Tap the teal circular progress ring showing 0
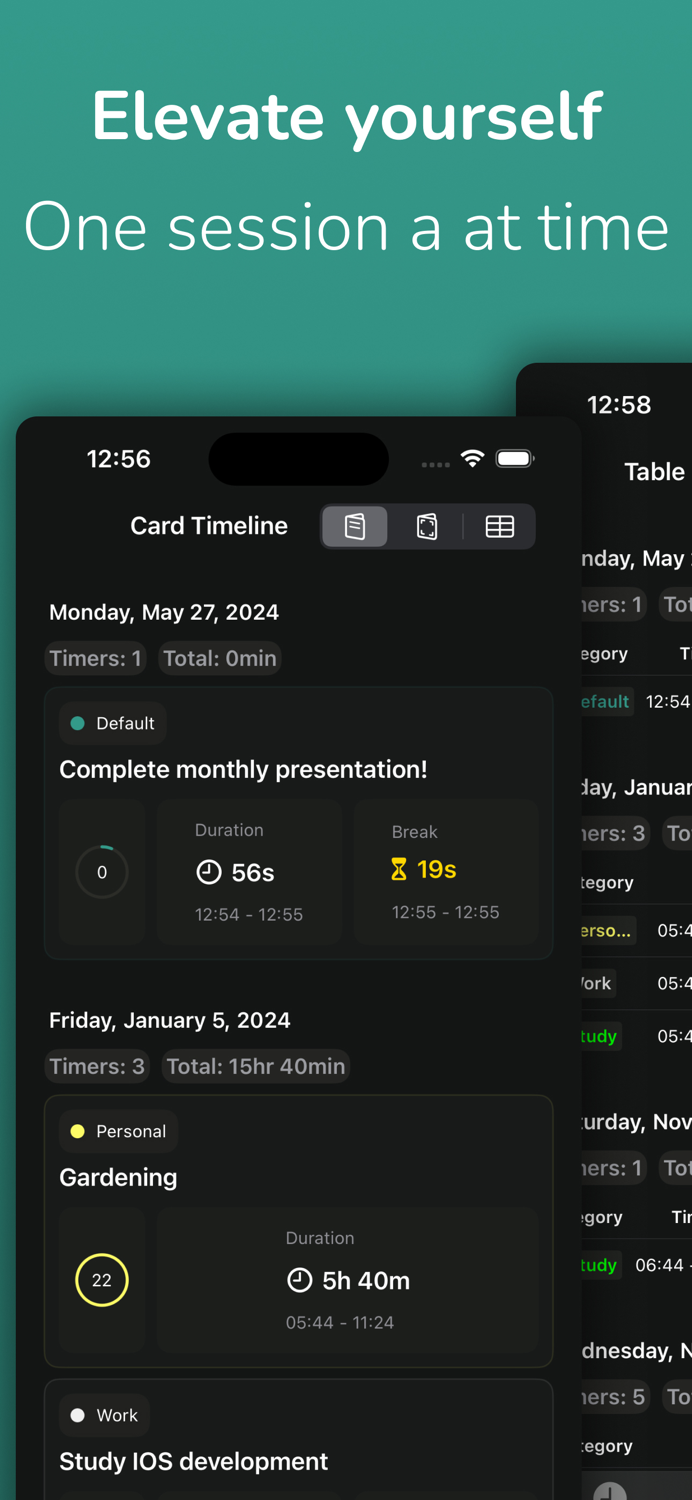This screenshot has height=1500, width=692. pyautogui.click(x=102, y=872)
